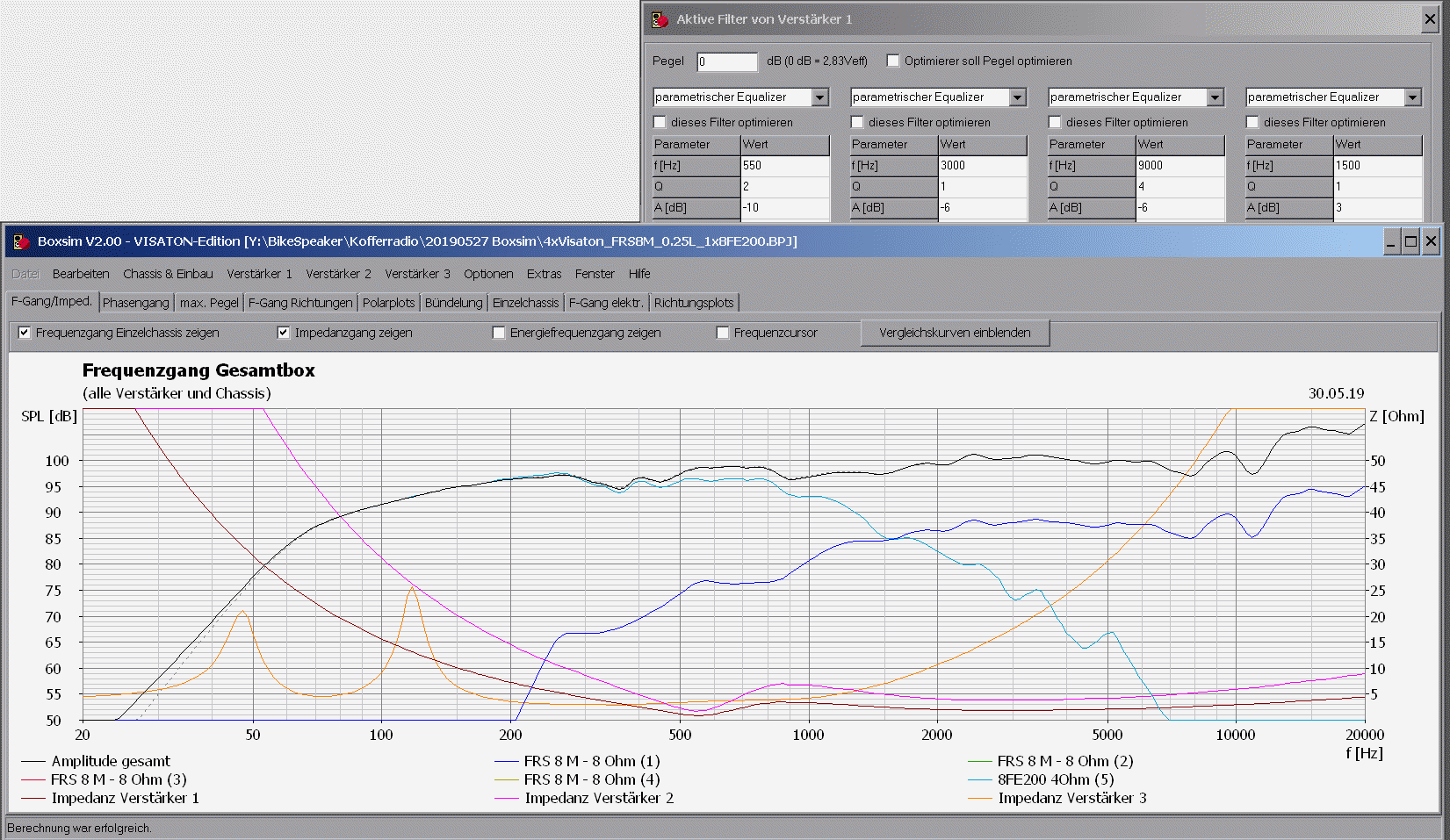
Task: Uncheck Frequenzgang Einzelchassis zeigen
Action: [25, 333]
